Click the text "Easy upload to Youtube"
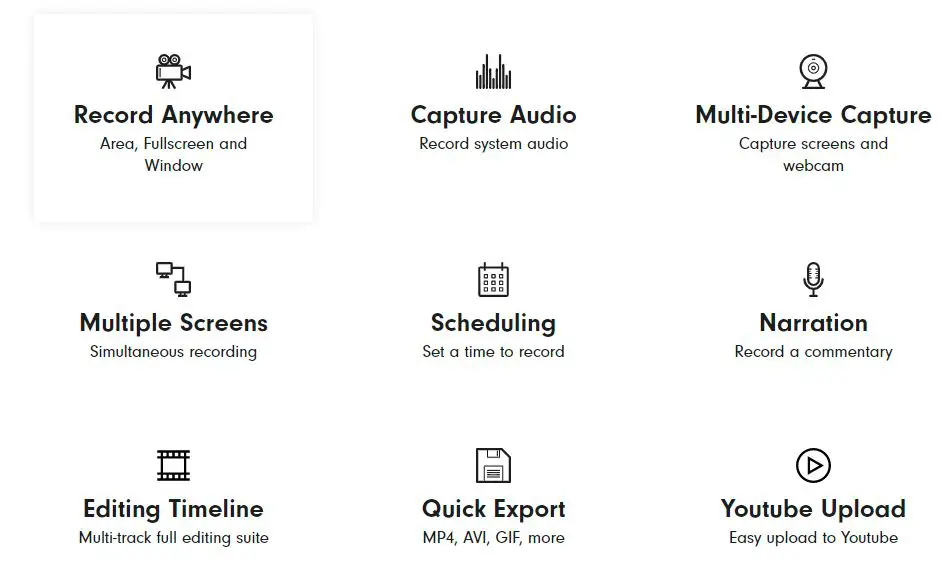 pyautogui.click(x=813, y=538)
